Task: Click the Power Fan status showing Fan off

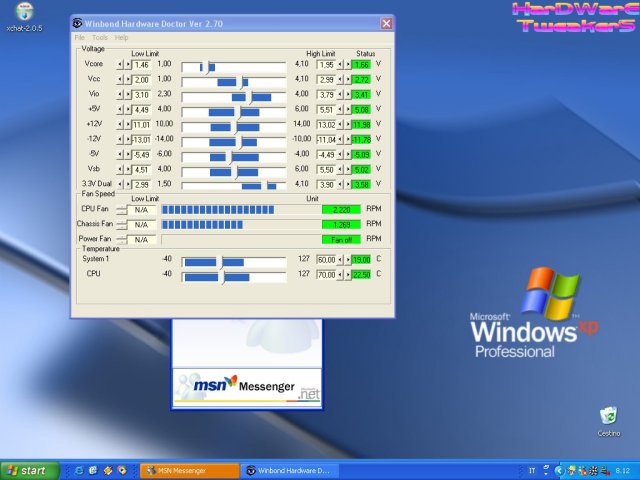Action: (341, 240)
